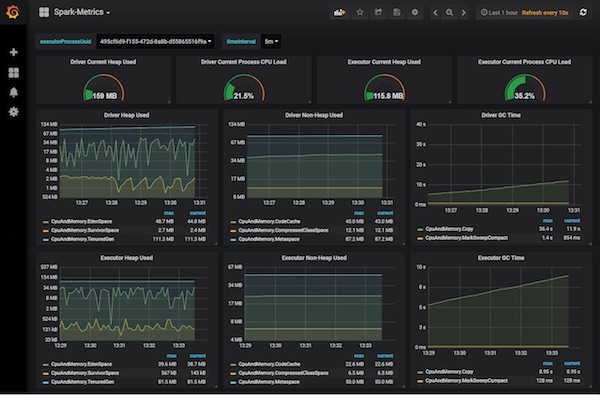Image resolution: width=600 pixels, height=395 pixels.
Task: Shift time range backward with left arrow
Action: click(435, 13)
